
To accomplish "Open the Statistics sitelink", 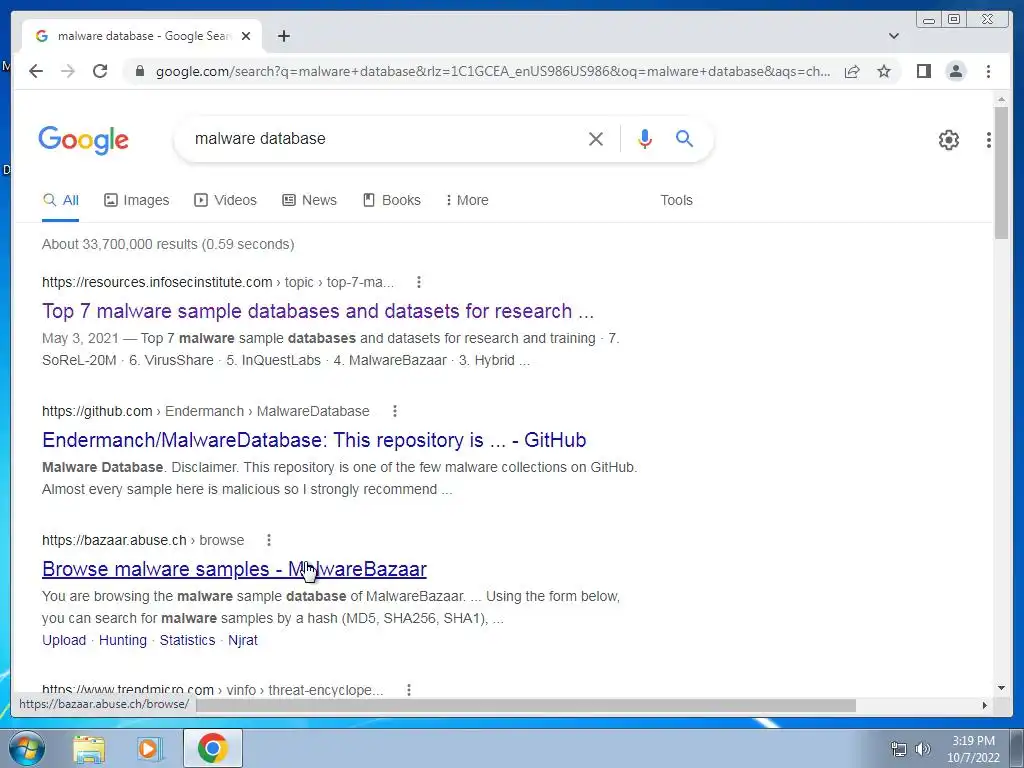I will click(x=187, y=640).
